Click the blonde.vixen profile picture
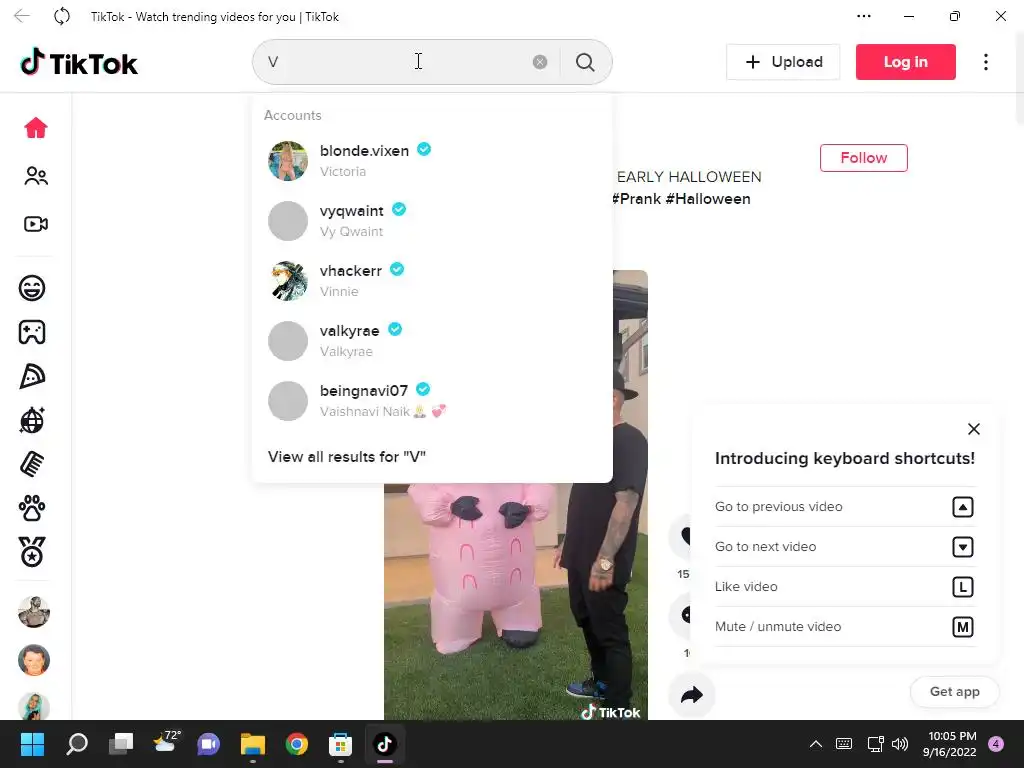 pyautogui.click(x=288, y=161)
